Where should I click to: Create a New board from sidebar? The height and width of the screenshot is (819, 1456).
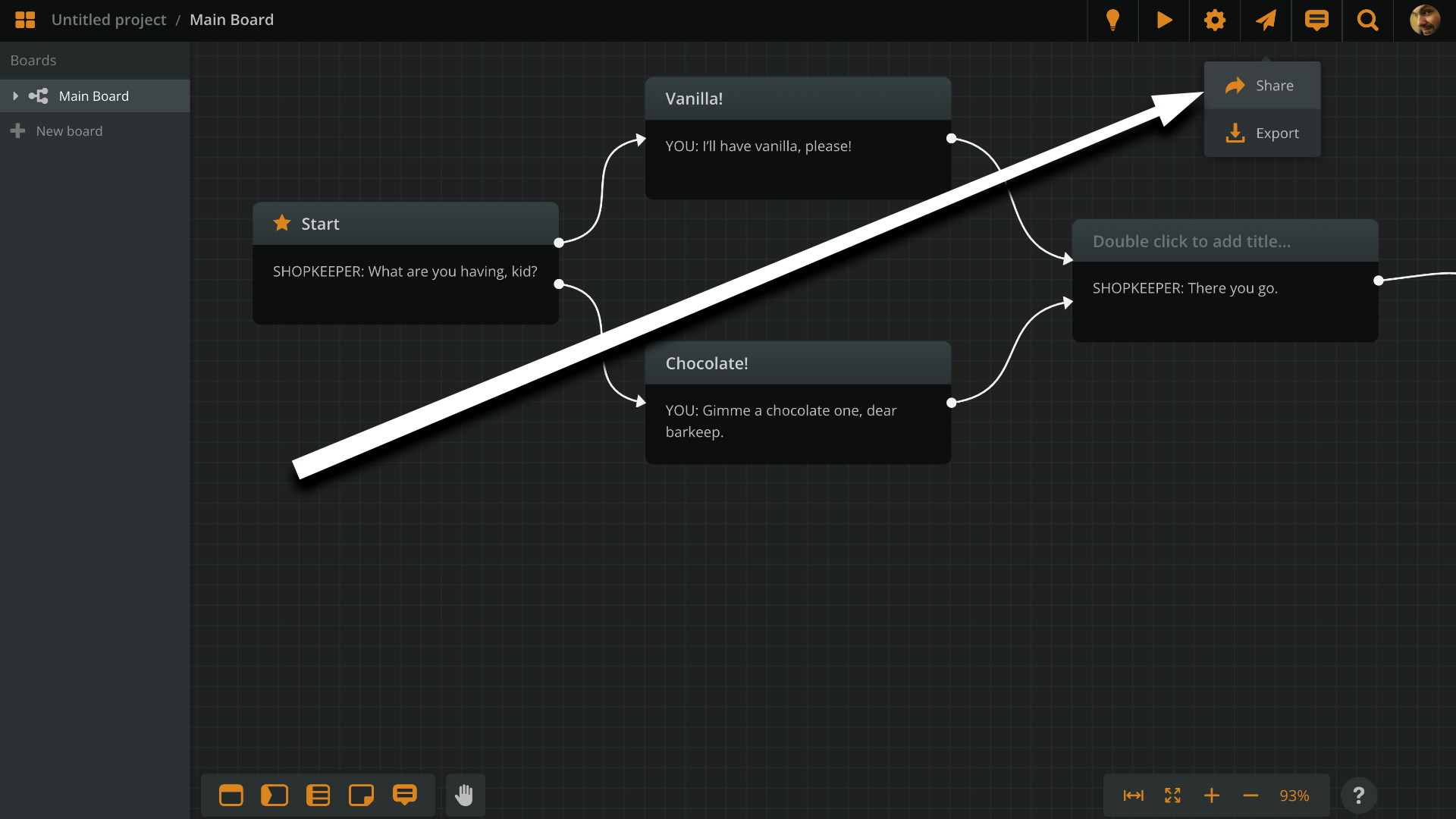coord(68,130)
